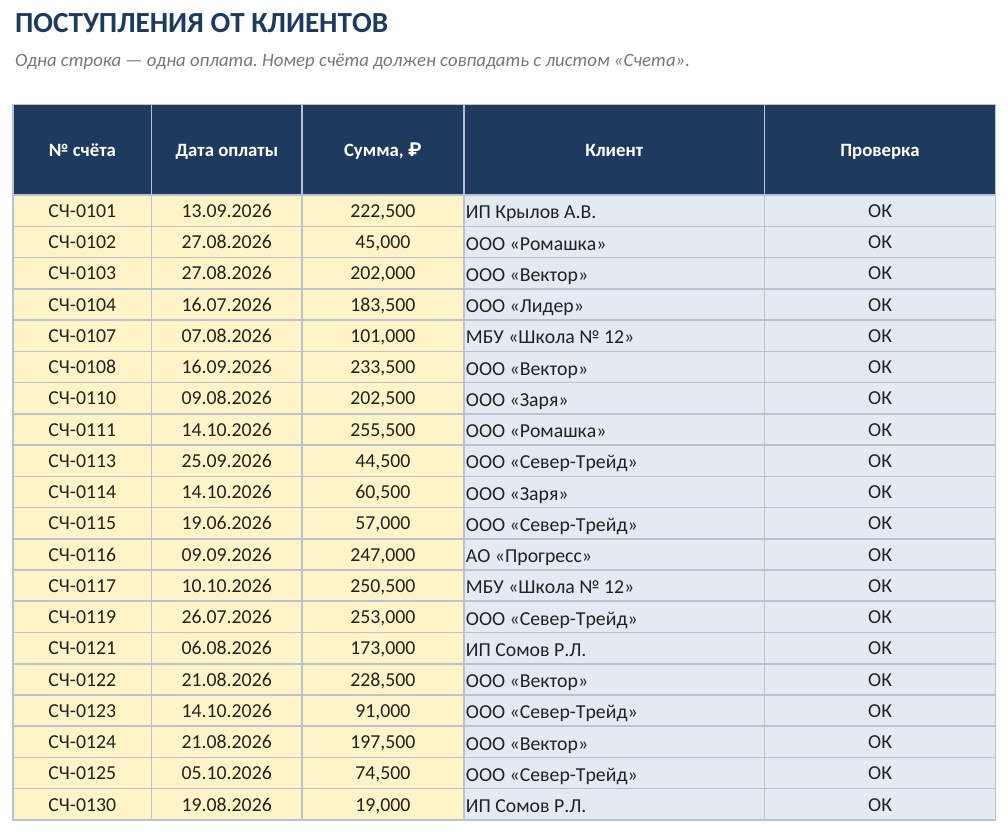Click the ООО «Лидер» client cell

click(614, 305)
